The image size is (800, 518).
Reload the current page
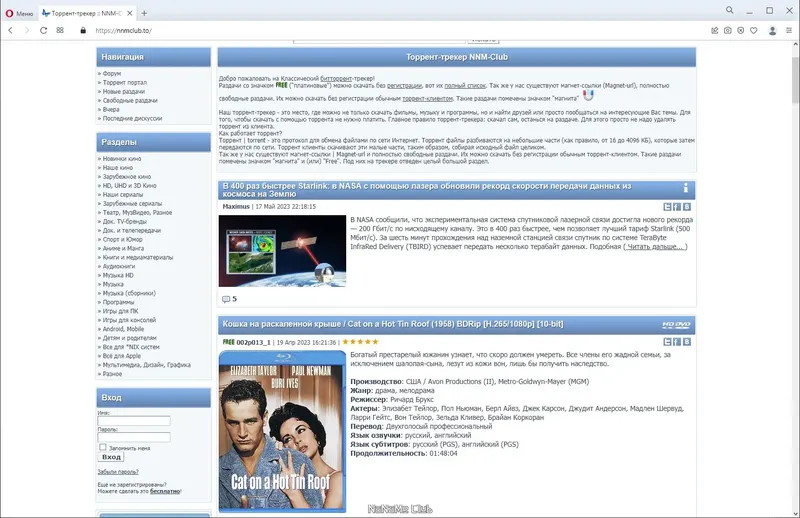(x=43, y=31)
